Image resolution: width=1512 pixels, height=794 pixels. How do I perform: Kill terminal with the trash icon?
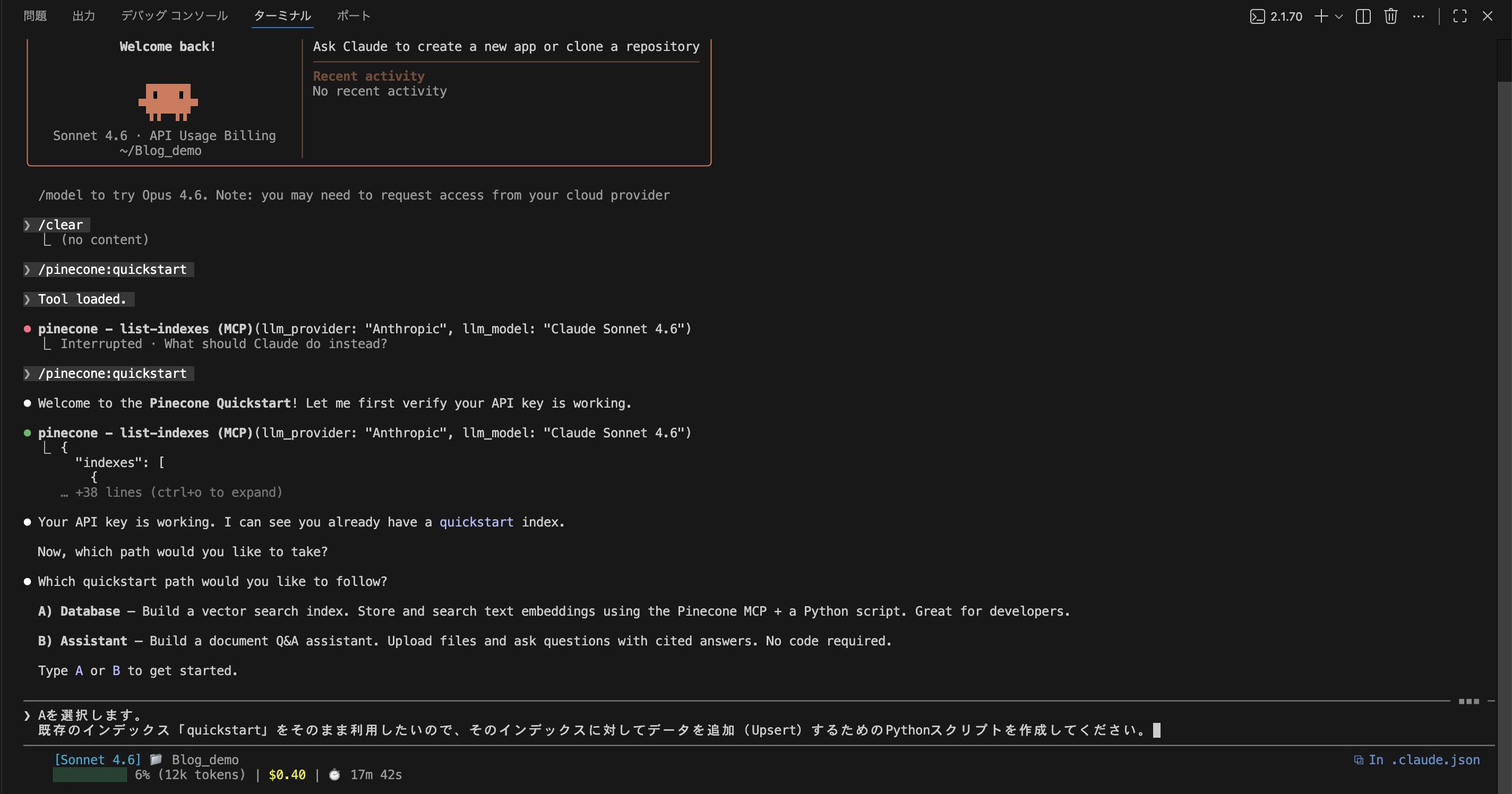tap(1390, 16)
